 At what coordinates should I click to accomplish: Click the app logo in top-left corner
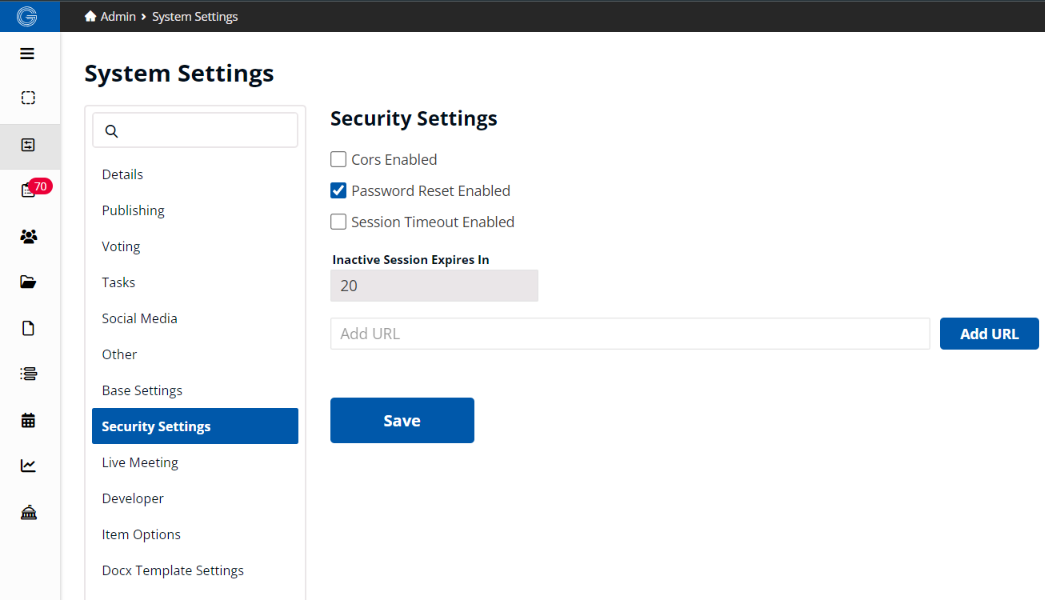[27, 16]
